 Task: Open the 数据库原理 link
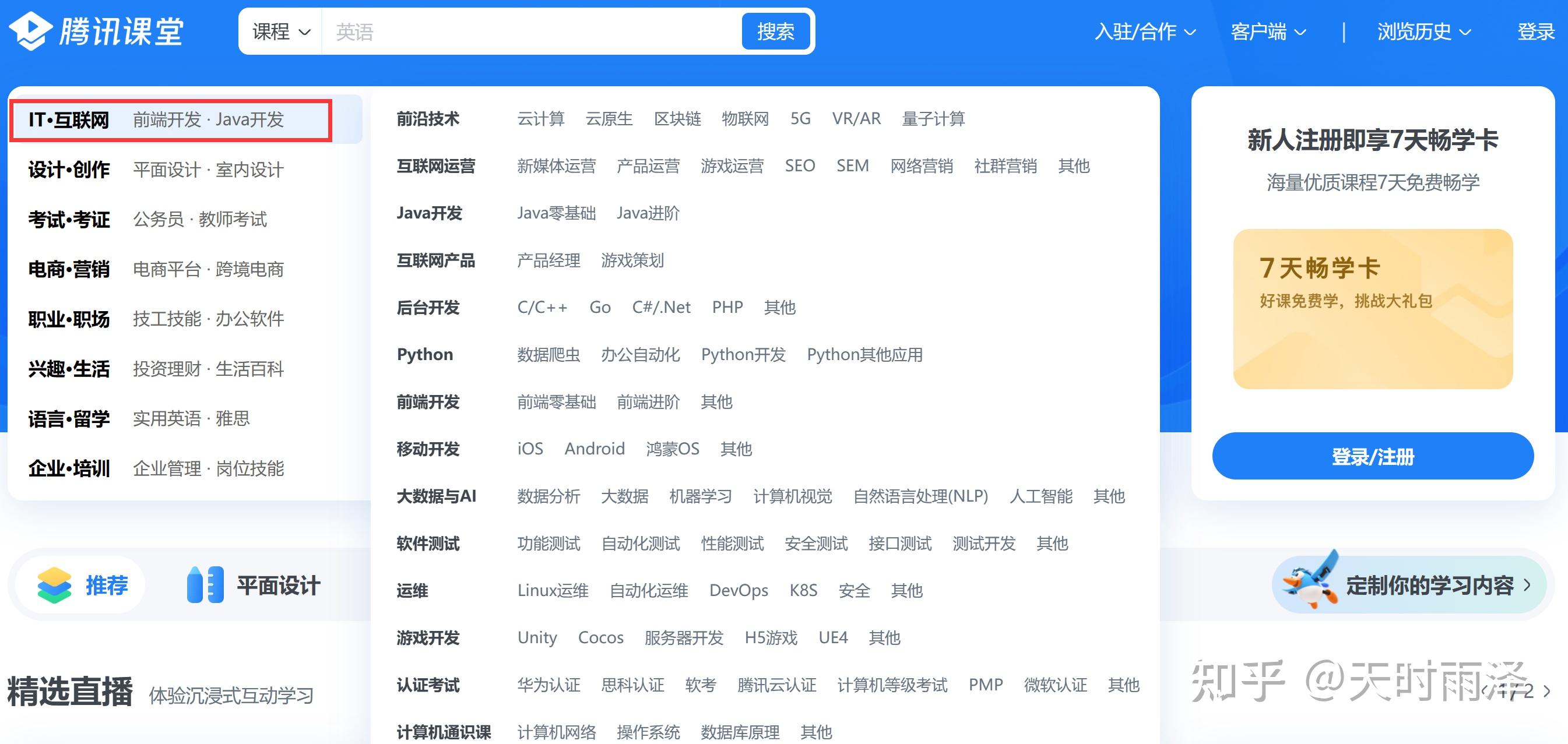pos(740,732)
